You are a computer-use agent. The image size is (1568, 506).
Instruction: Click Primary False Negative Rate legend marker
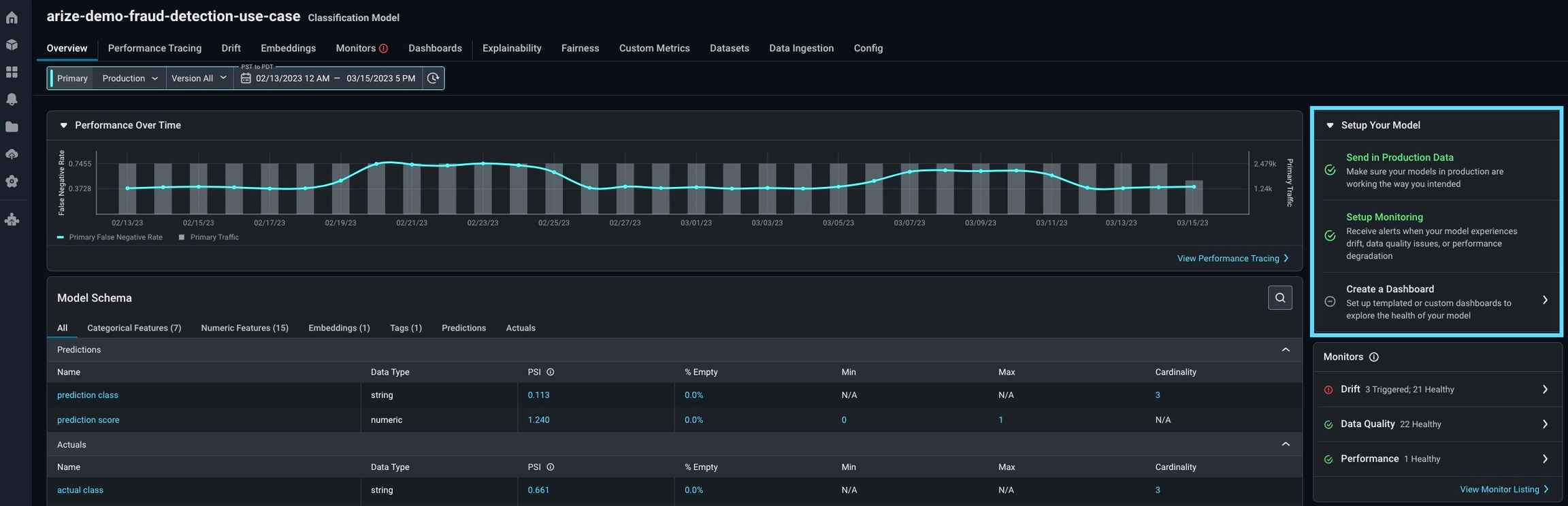click(61, 237)
